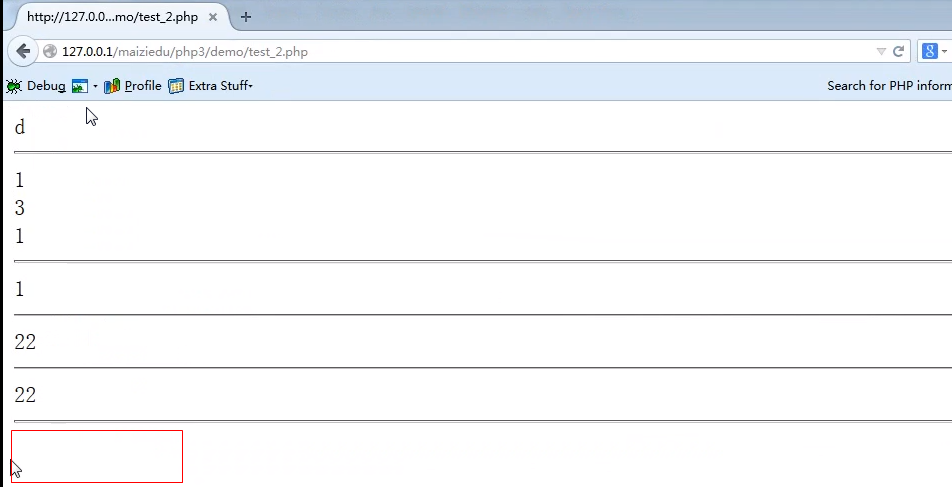Click the Profile chart icon
This screenshot has height=487, width=952.
(x=112, y=86)
